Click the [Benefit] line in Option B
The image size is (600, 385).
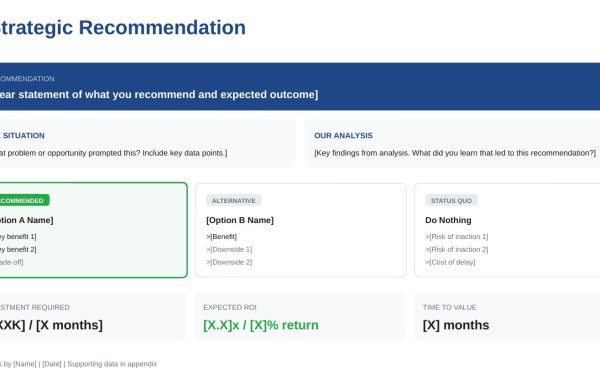click(x=222, y=237)
